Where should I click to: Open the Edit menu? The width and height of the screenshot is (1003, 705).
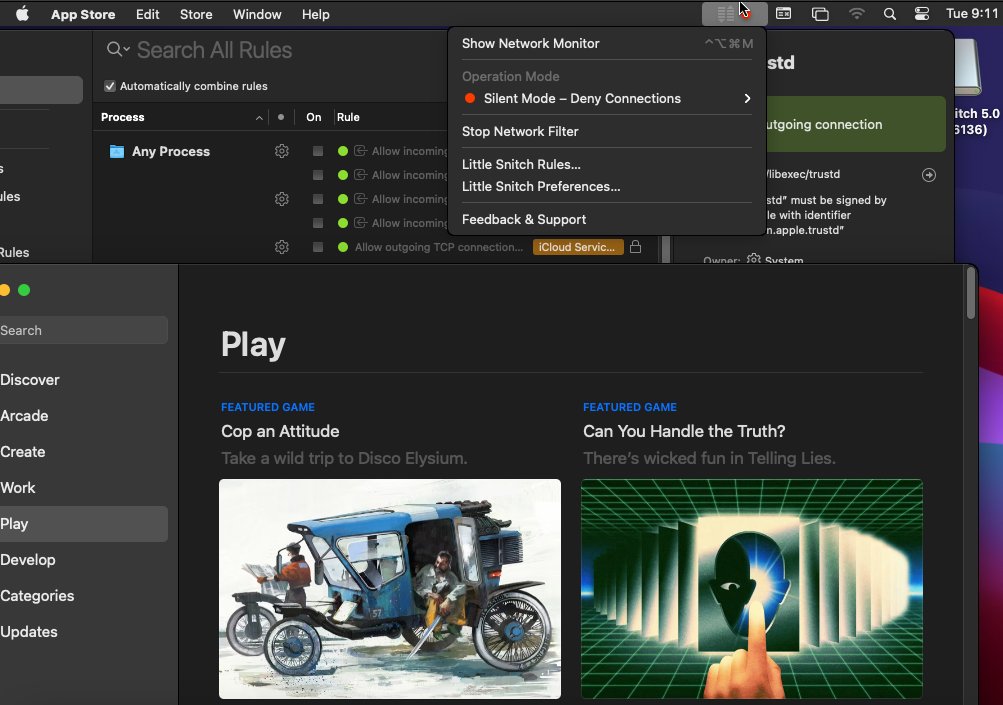pyautogui.click(x=148, y=14)
